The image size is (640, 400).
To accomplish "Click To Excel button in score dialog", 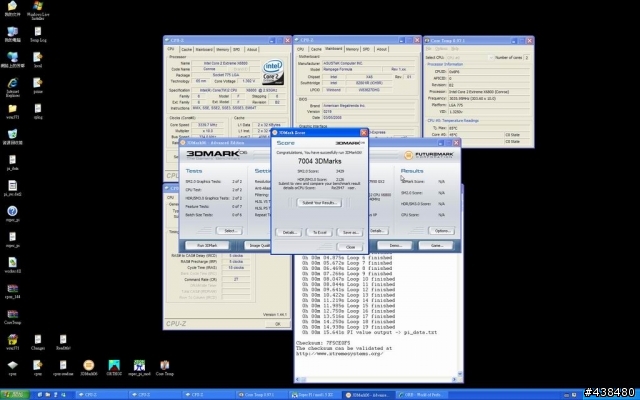I will pos(319,233).
